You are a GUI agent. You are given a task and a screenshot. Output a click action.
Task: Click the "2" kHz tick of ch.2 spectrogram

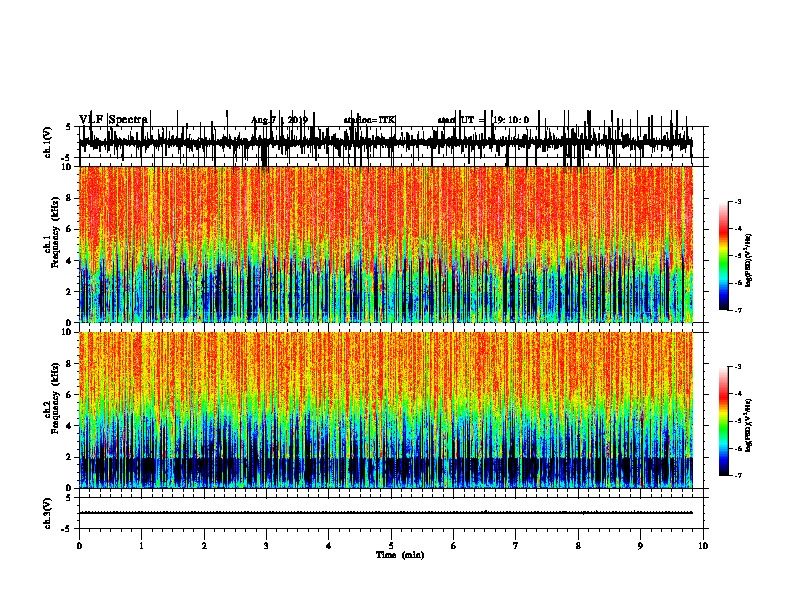[70, 457]
